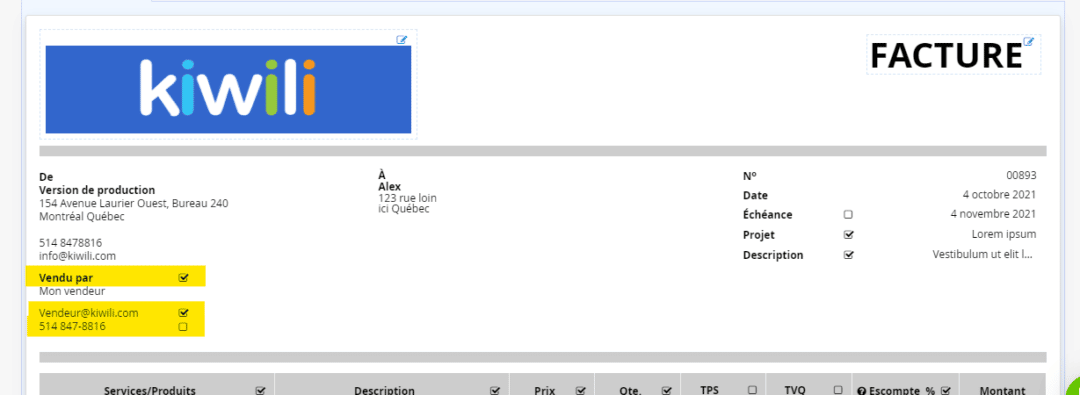1080x395 pixels.
Task: Click the edit icon beside FACTURE title
Action: 1028,41
